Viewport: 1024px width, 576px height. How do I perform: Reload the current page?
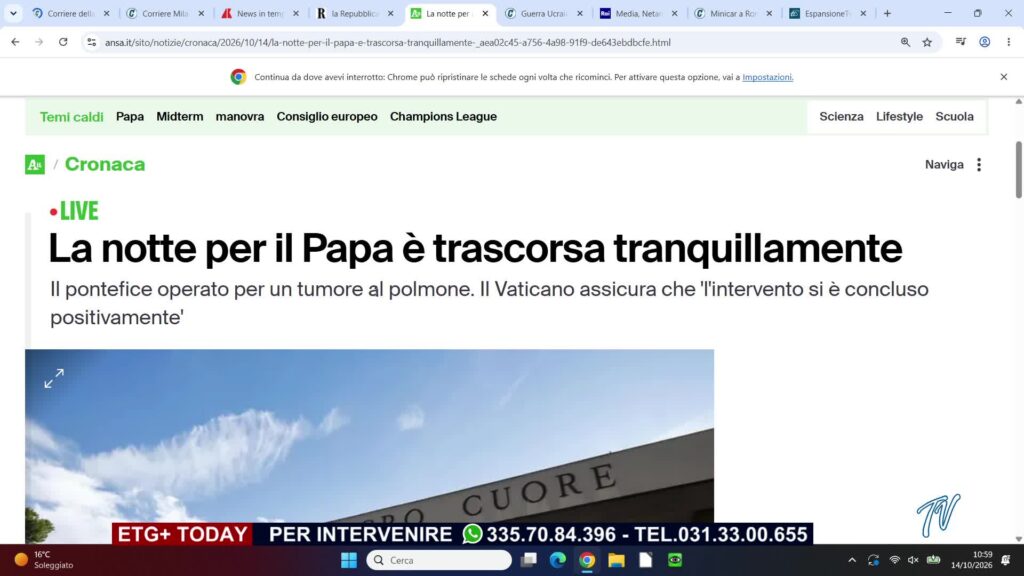pos(63,42)
